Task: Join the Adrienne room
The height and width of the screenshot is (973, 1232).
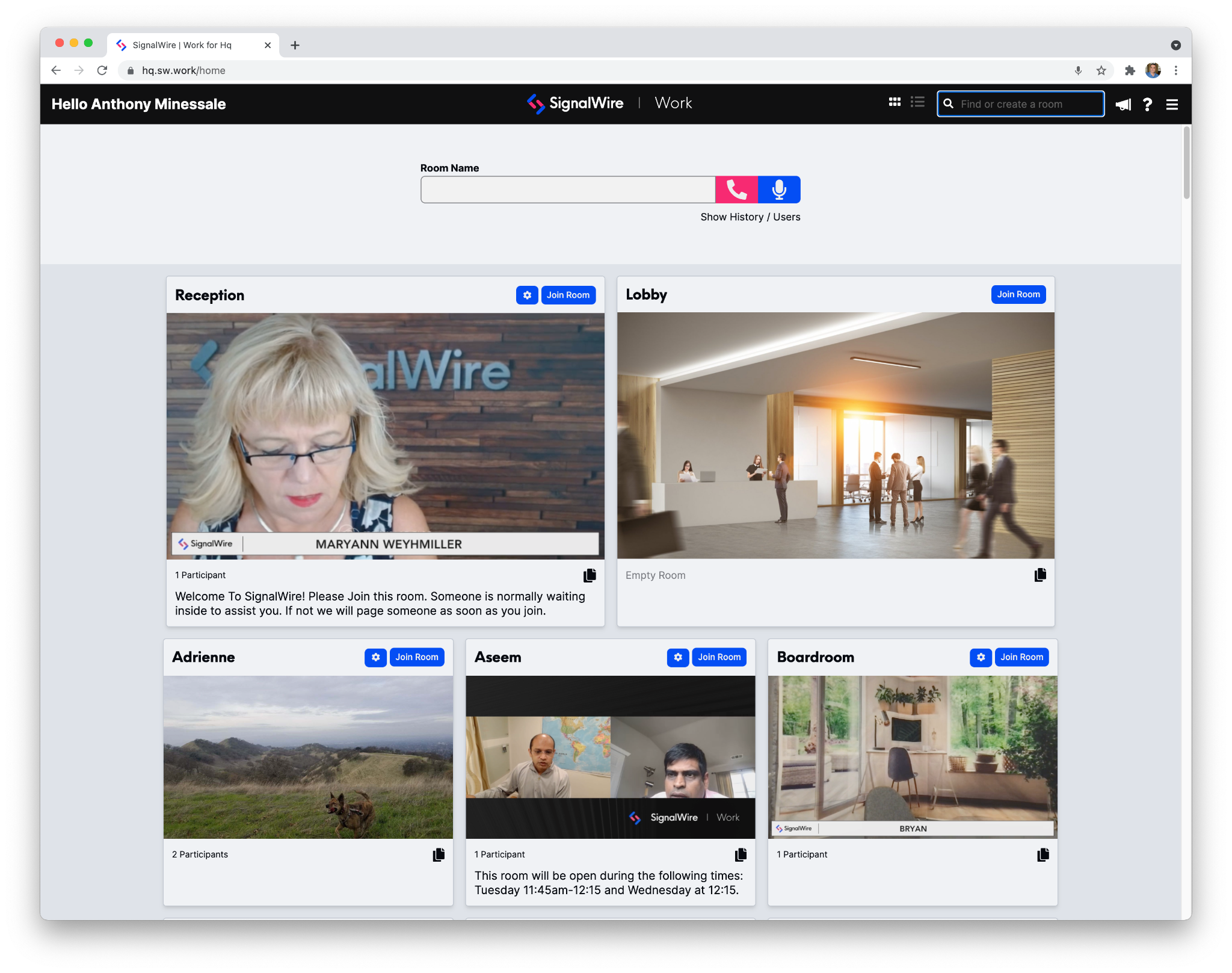Action: pos(416,657)
